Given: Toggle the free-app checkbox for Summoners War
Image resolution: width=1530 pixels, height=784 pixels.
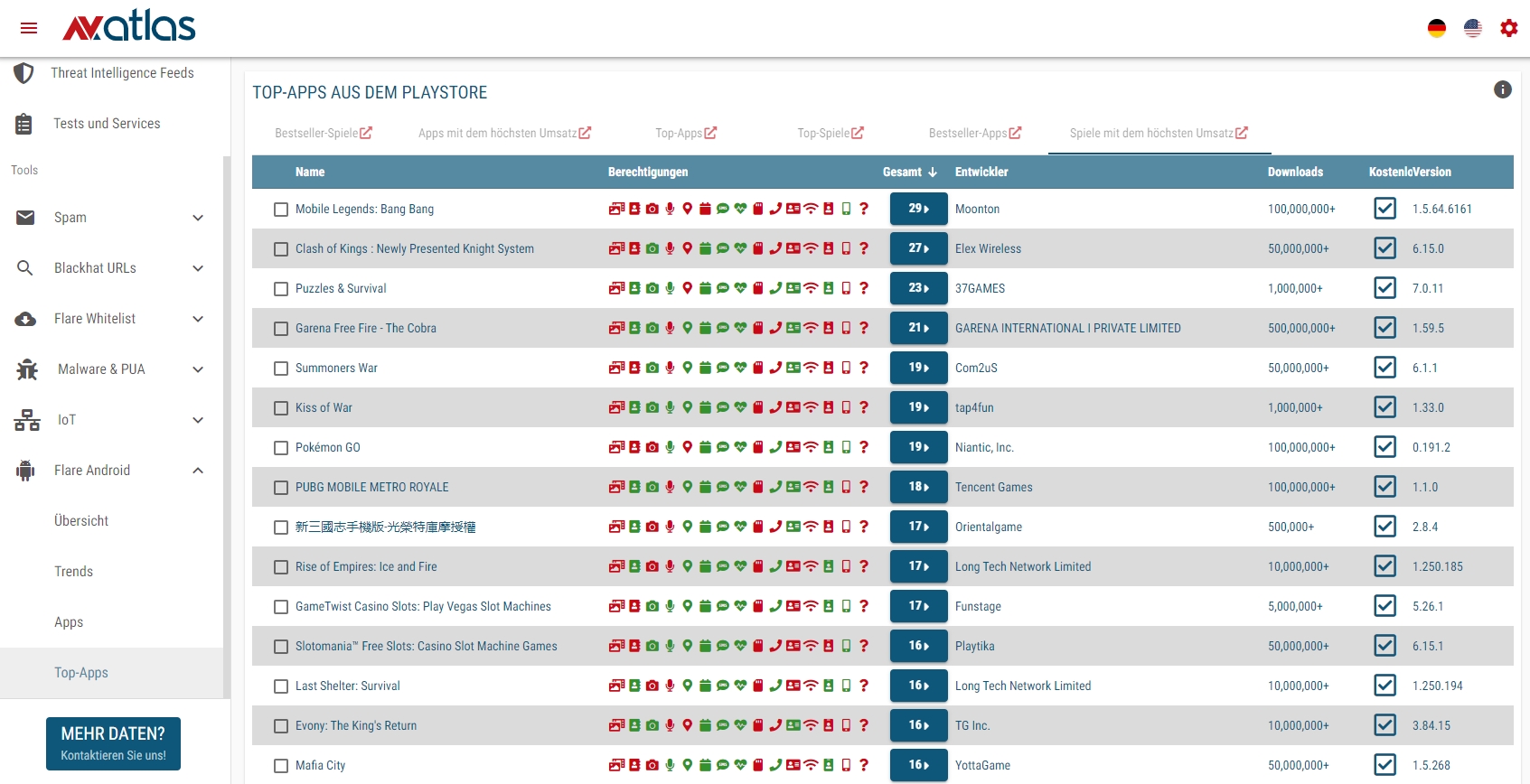Looking at the screenshot, I should pyautogui.click(x=1385, y=368).
